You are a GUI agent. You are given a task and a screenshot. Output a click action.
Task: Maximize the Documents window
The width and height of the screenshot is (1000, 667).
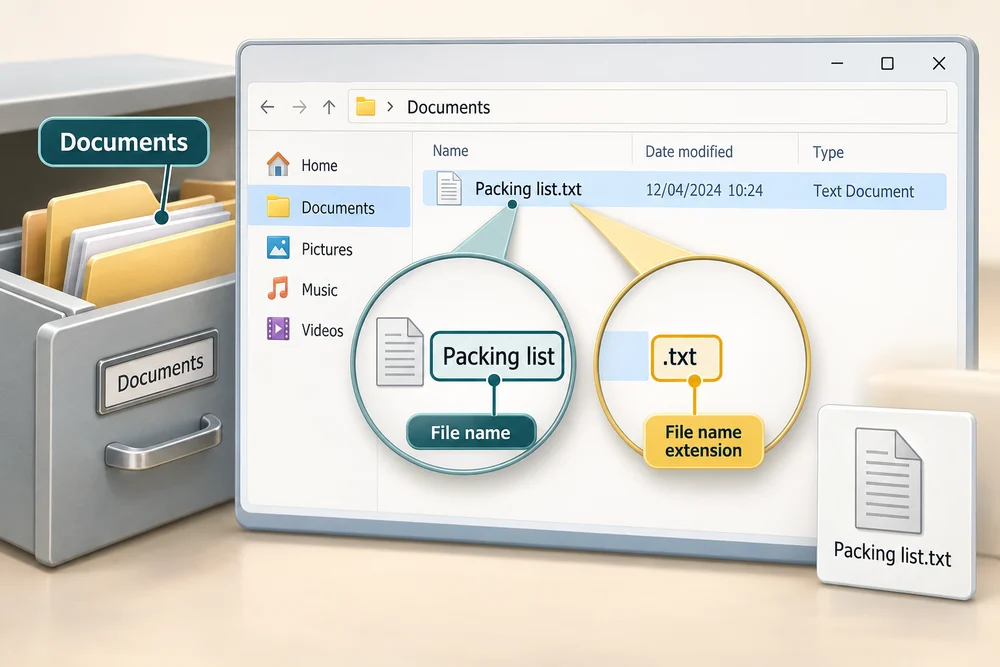[x=887, y=63]
